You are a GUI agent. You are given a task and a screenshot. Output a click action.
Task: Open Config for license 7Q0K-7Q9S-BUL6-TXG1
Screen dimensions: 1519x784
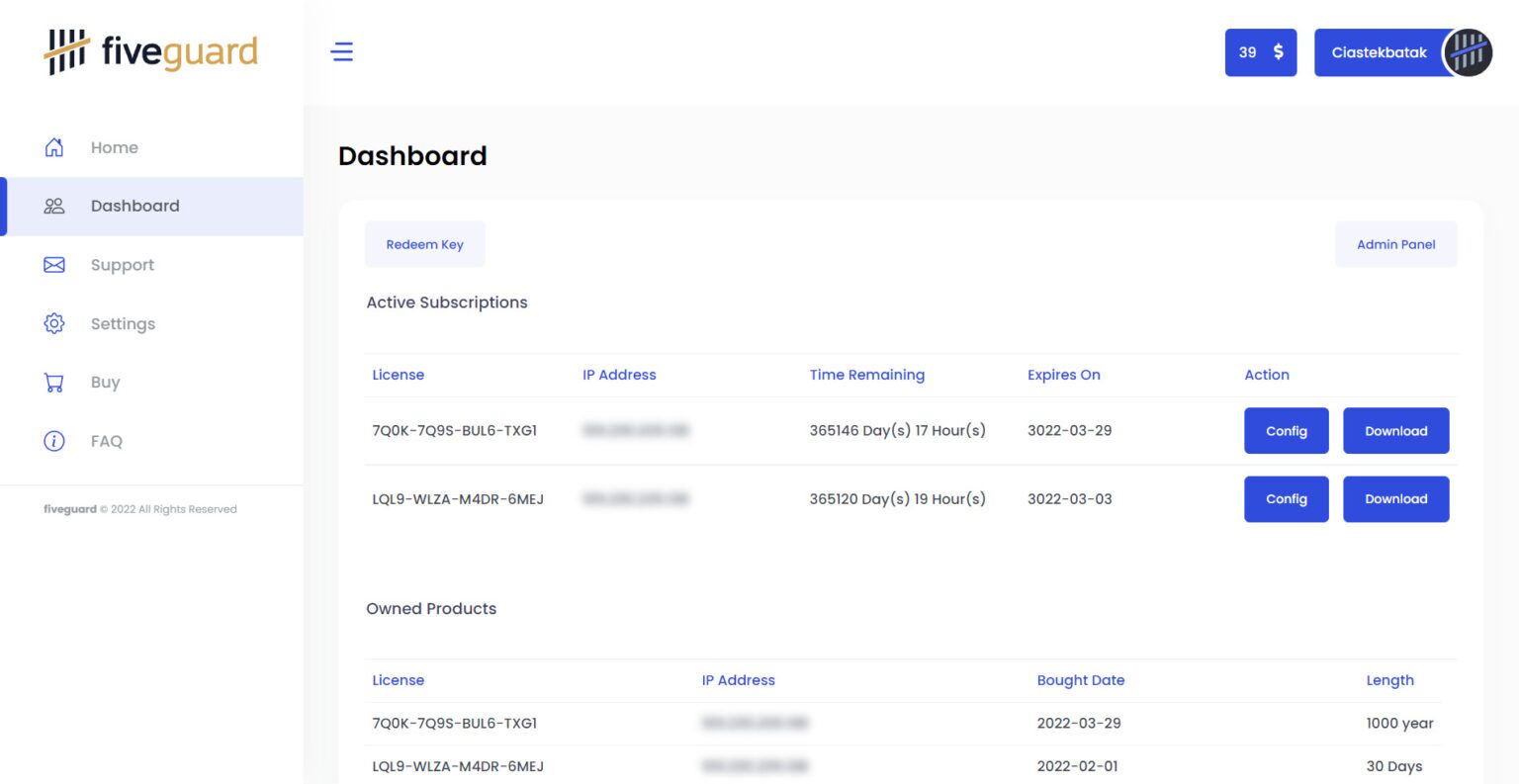click(x=1286, y=431)
